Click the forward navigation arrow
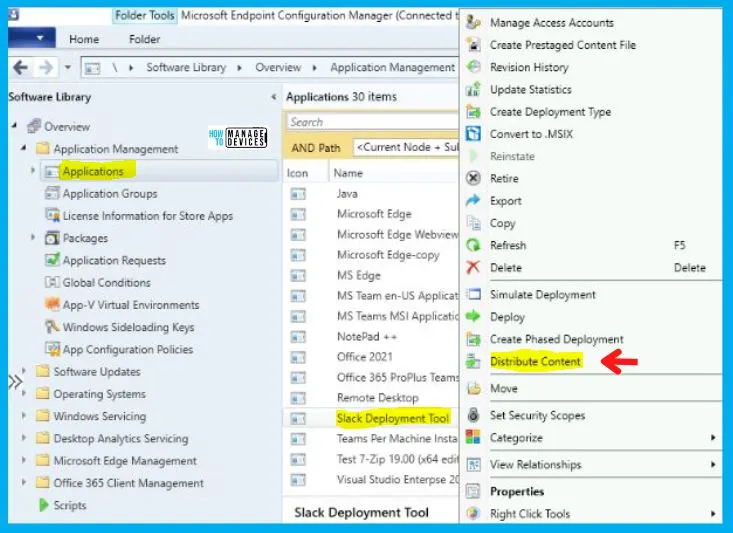Viewport: 733px width, 533px height. click(x=45, y=68)
